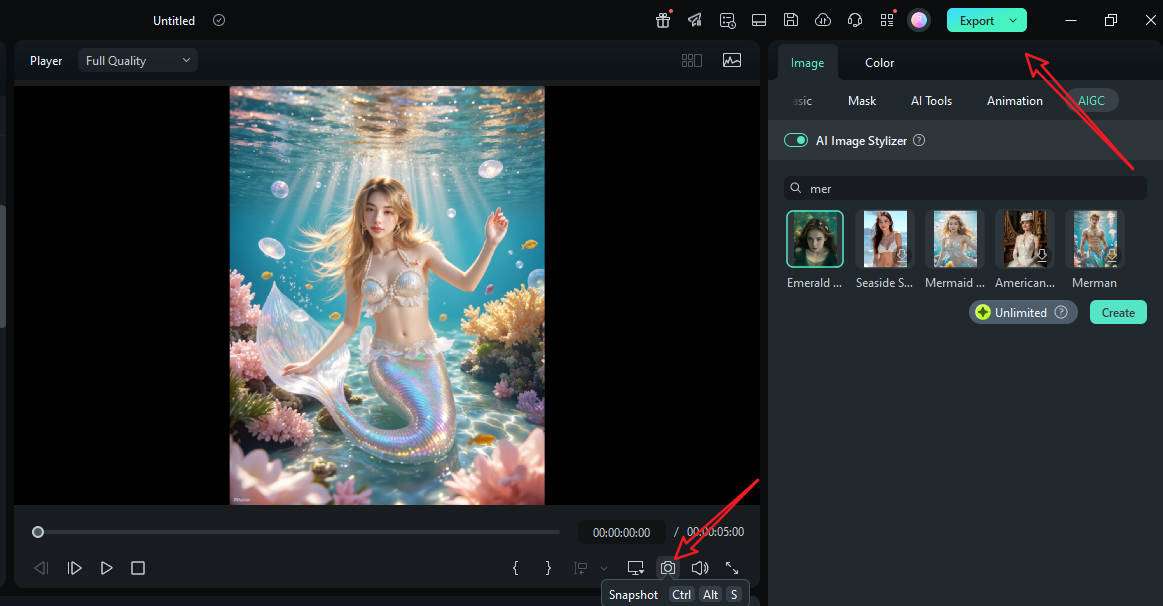Click the volume speaker icon
The image size is (1163, 606).
(699, 568)
